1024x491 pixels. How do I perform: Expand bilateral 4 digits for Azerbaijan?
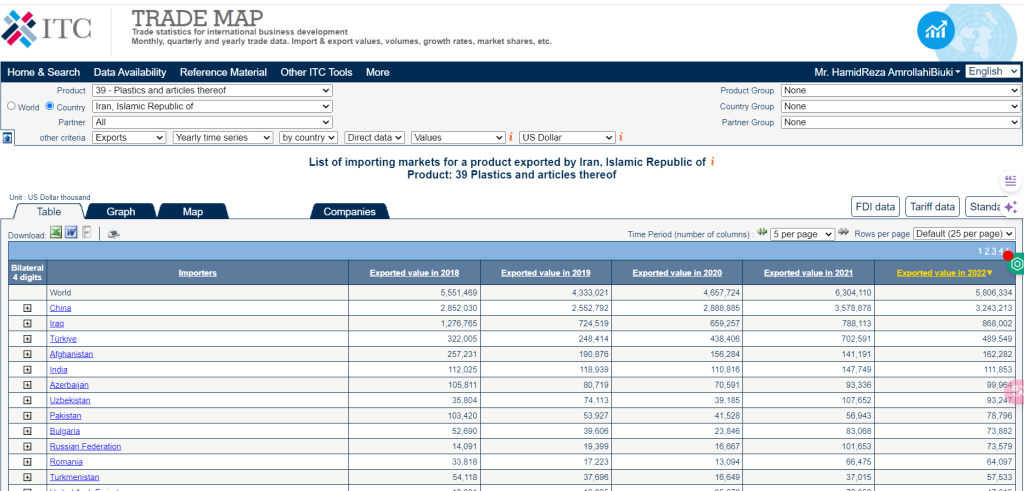pos(27,385)
